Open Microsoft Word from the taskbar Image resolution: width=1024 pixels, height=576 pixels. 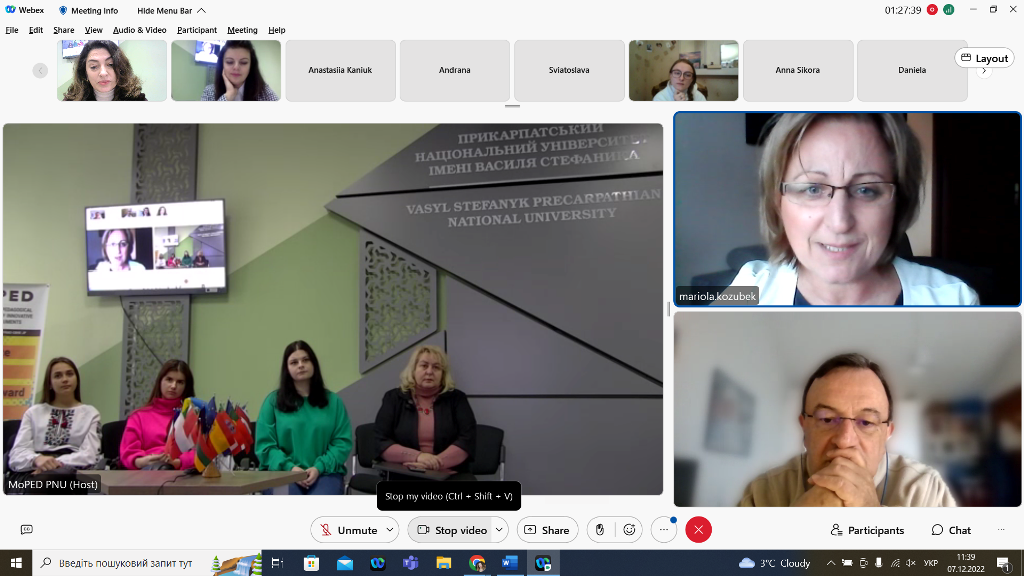tap(510, 563)
